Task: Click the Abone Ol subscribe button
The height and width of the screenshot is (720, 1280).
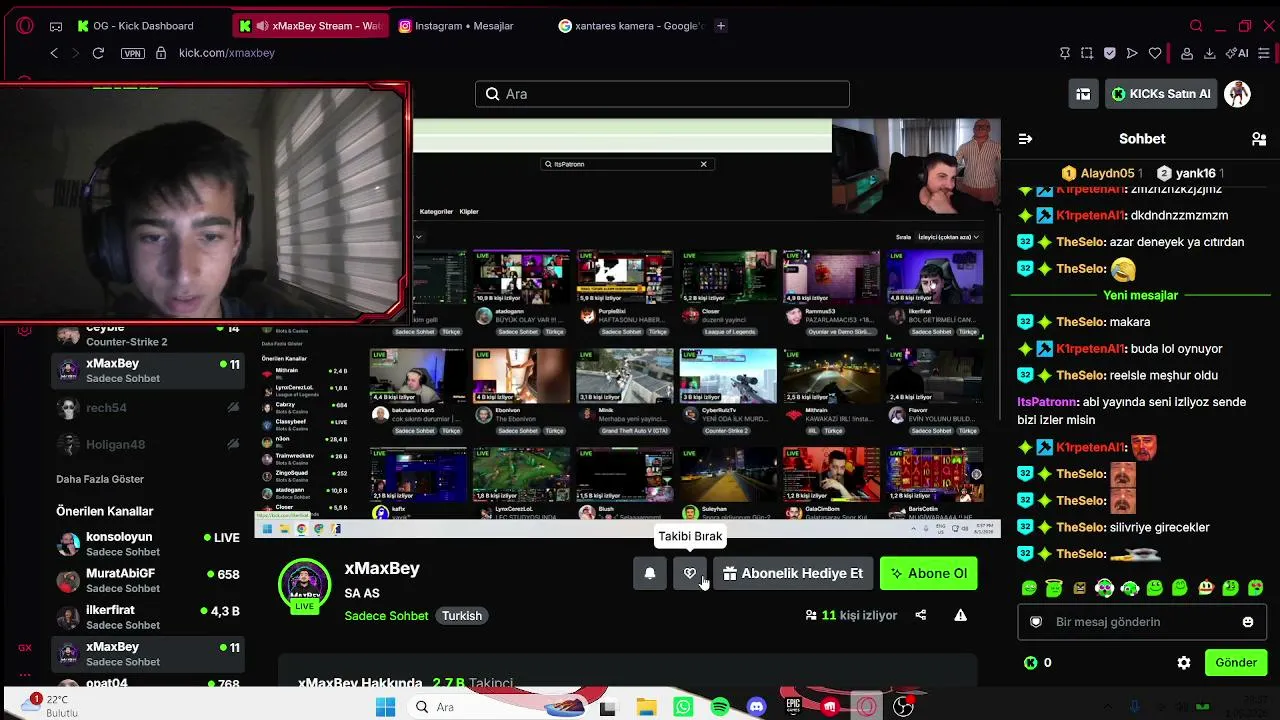Action: [929, 574]
